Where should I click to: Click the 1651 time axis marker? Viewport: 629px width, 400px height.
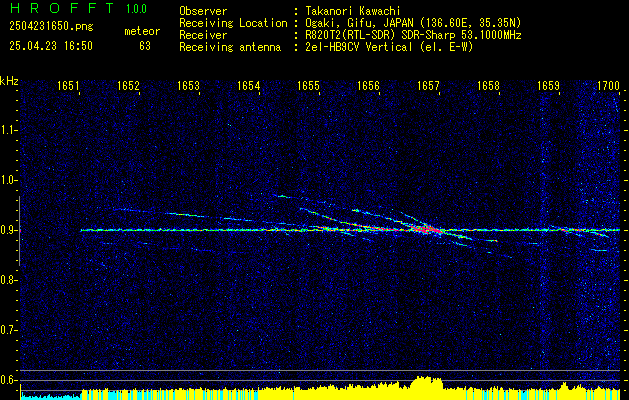(x=68, y=86)
